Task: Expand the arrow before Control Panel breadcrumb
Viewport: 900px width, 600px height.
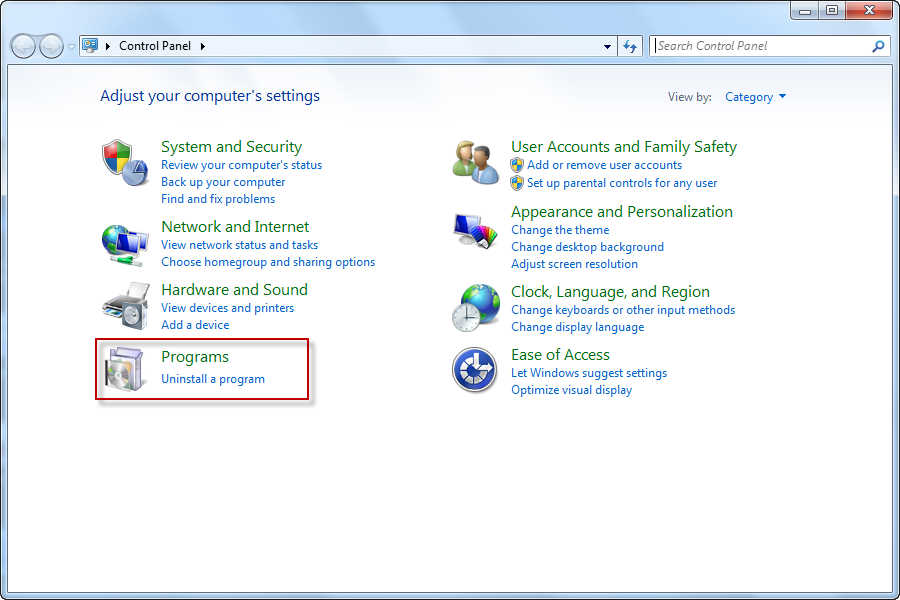Action: tap(107, 46)
